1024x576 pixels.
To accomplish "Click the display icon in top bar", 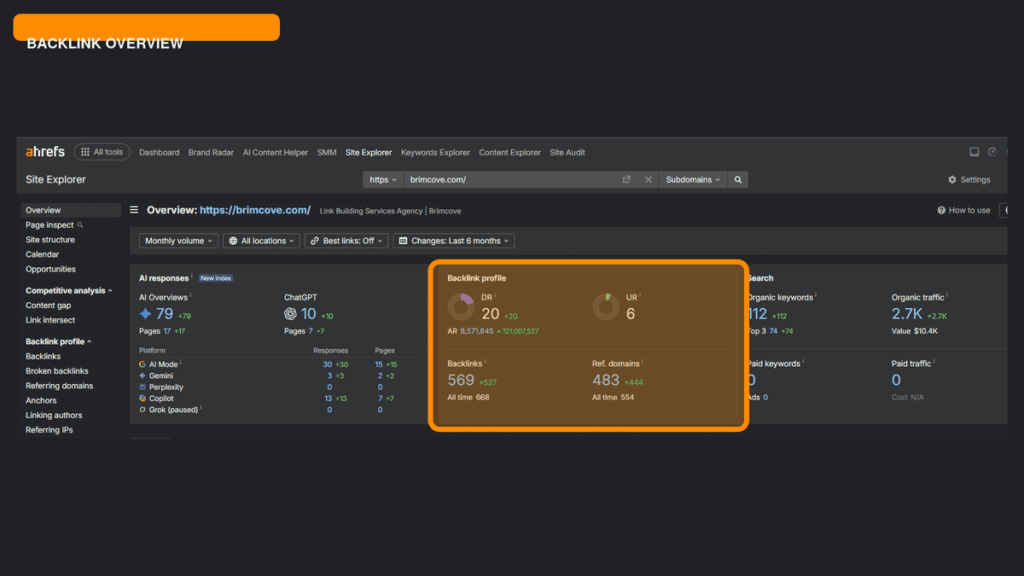I will pyautogui.click(x=974, y=152).
